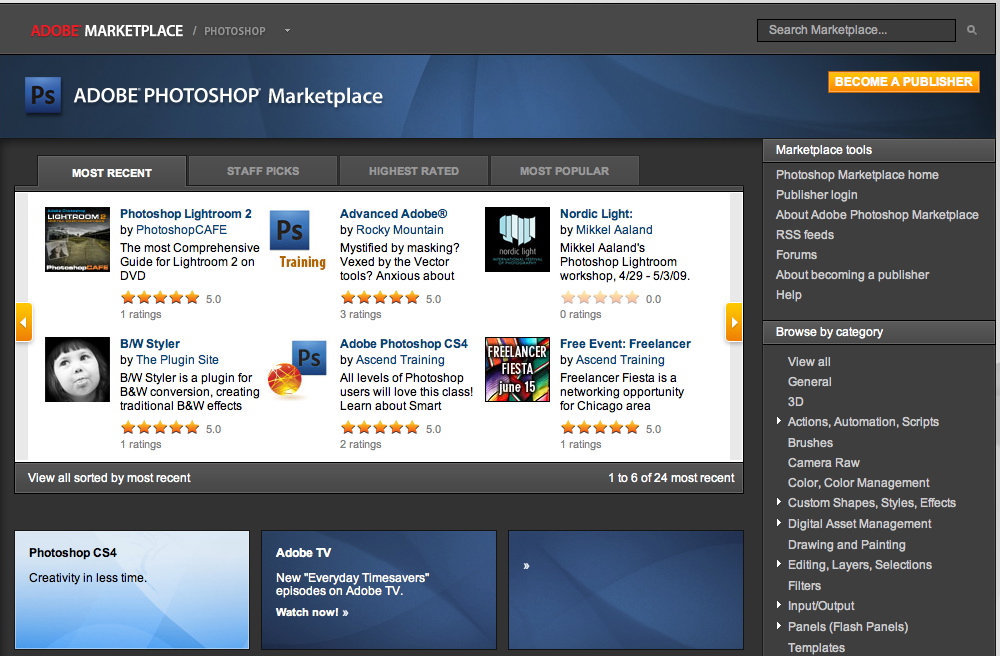Switch to the Most Recent tab

[112, 172]
